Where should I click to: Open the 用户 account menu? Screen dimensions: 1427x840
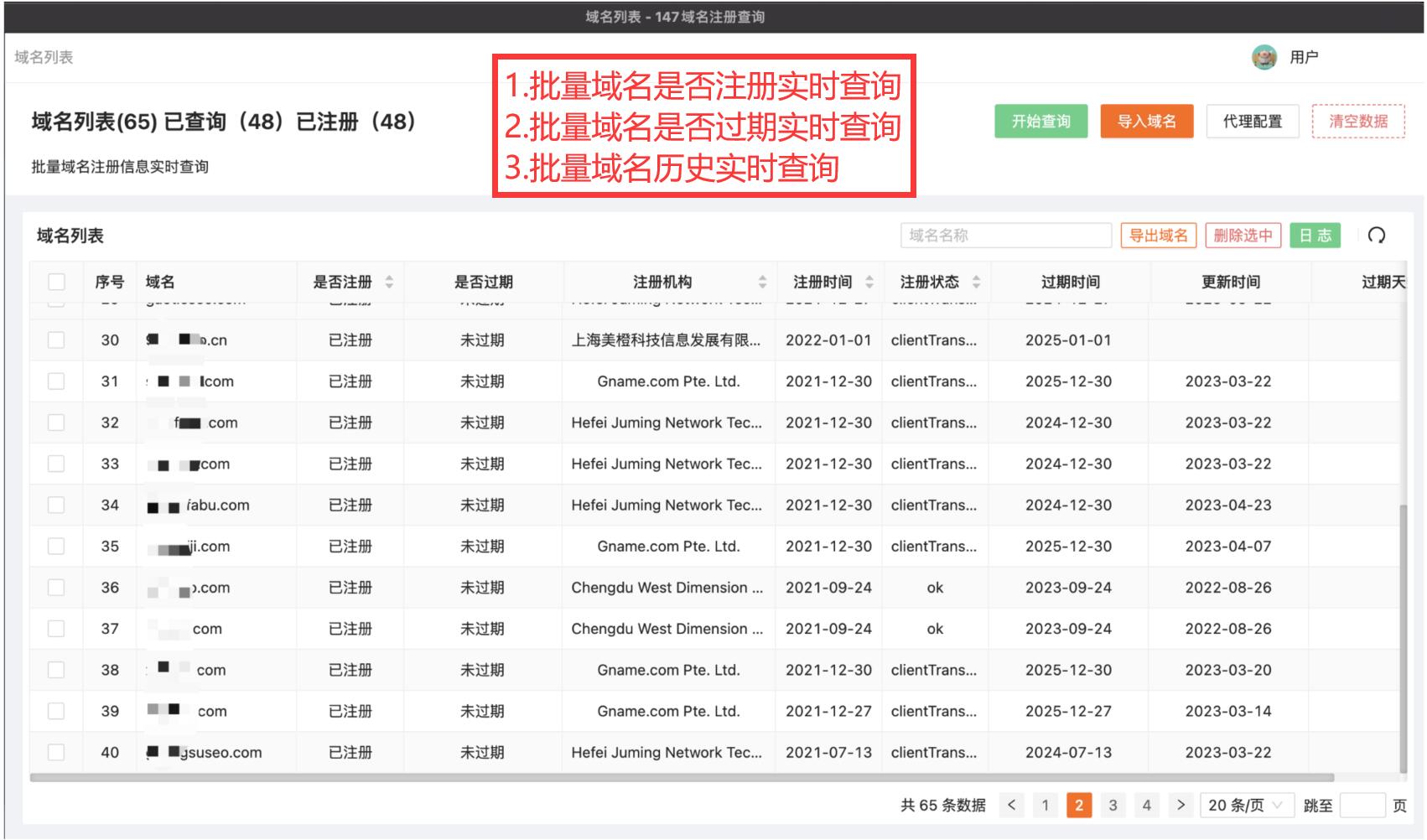[x=1305, y=57]
